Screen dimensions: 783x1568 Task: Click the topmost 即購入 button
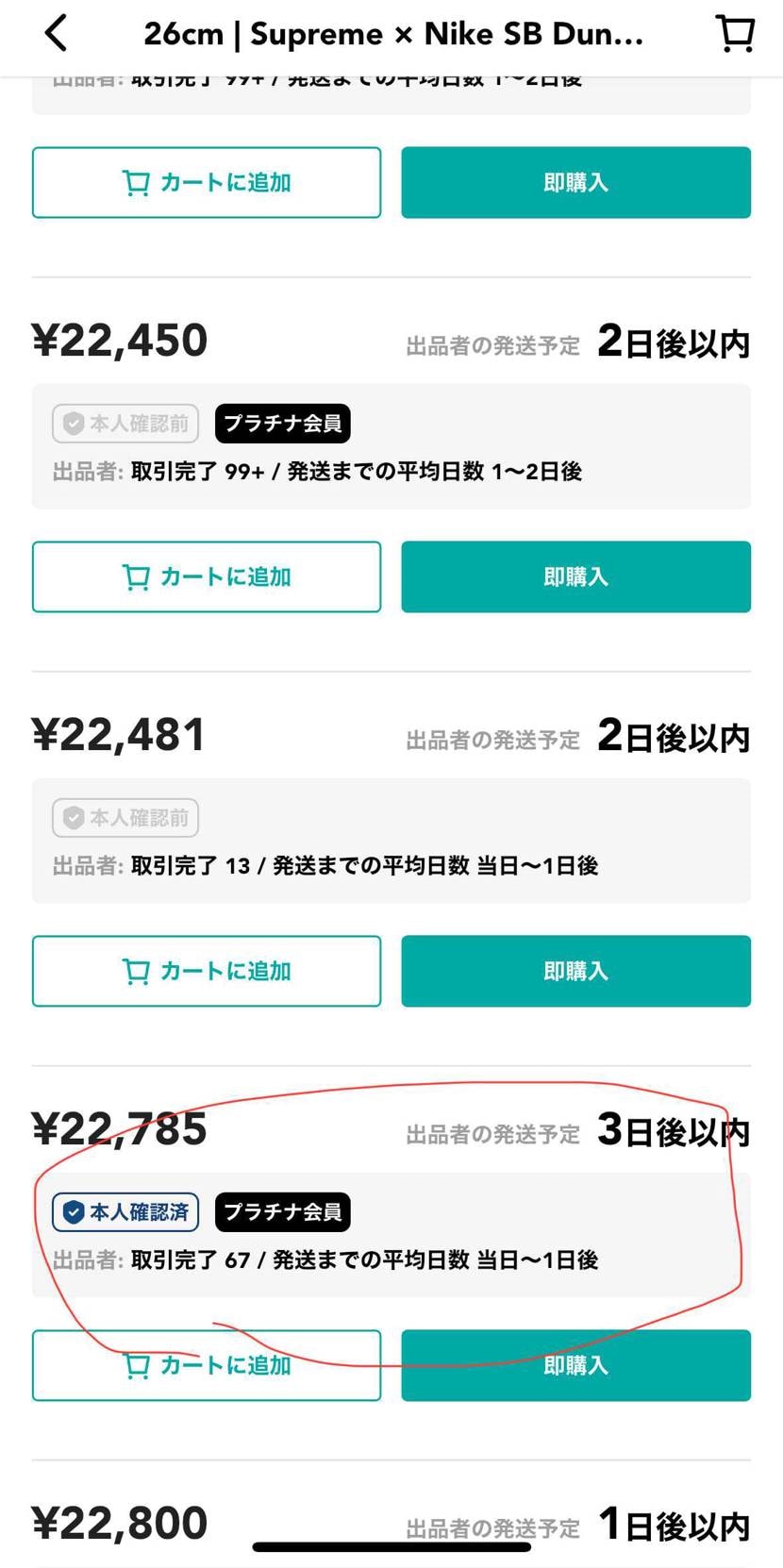(x=575, y=182)
